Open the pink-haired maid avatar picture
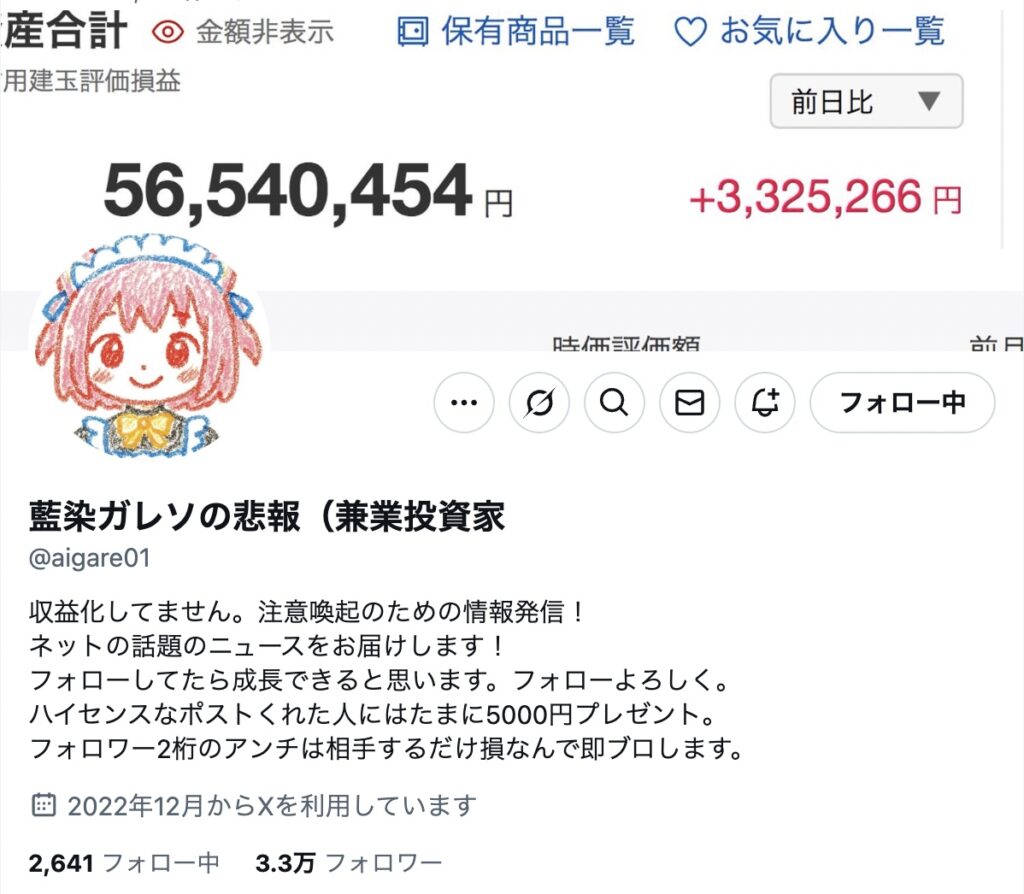 pyautogui.click(x=150, y=346)
